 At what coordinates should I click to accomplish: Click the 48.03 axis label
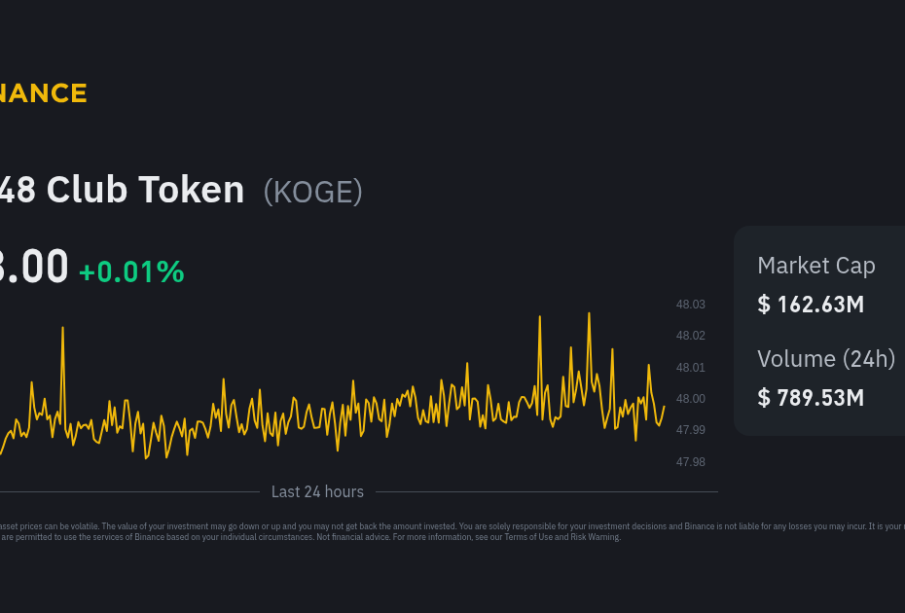(x=691, y=305)
